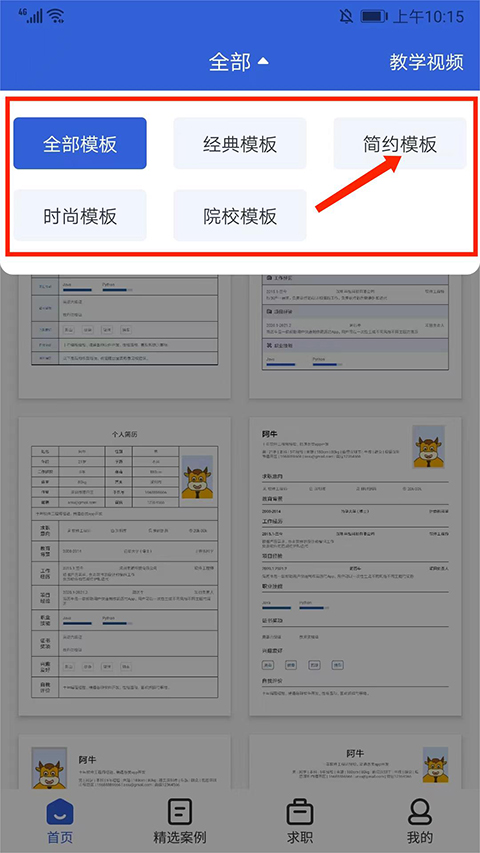Tap the 首页 home icon

pos(59,812)
